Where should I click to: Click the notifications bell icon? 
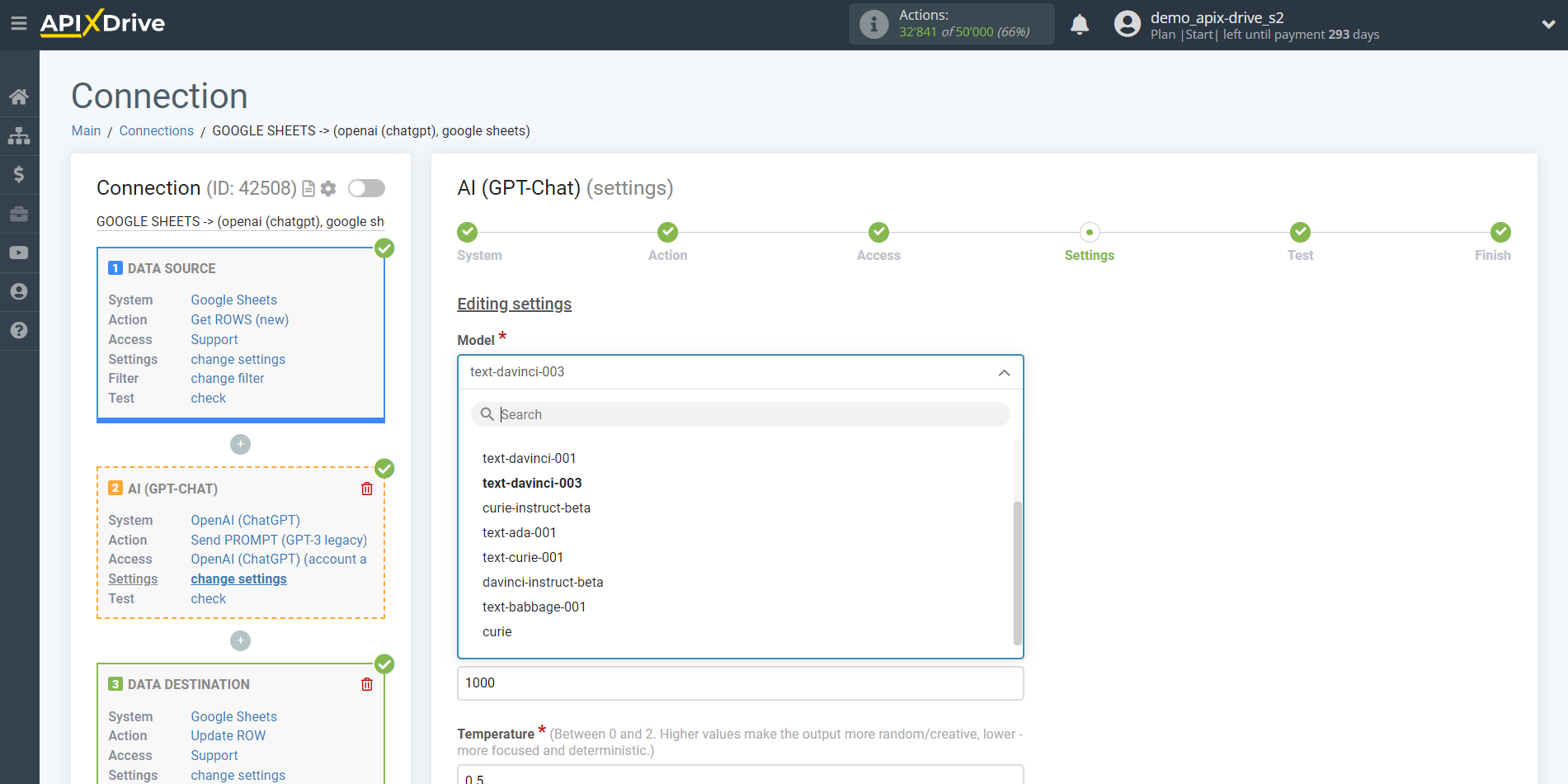(x=1080, y=24)
